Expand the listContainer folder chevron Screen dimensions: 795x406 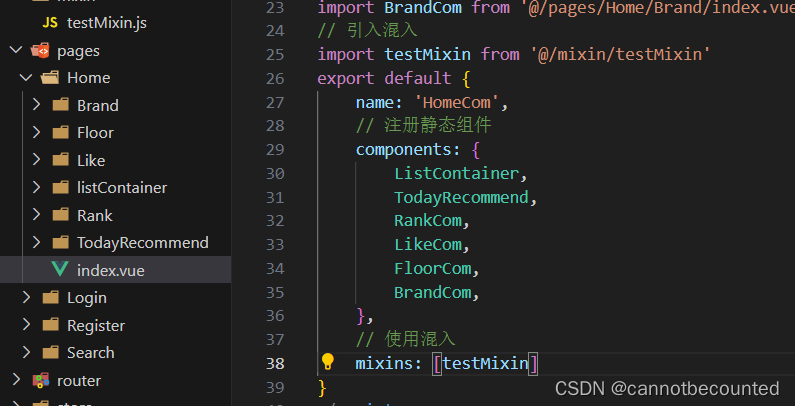36,187
